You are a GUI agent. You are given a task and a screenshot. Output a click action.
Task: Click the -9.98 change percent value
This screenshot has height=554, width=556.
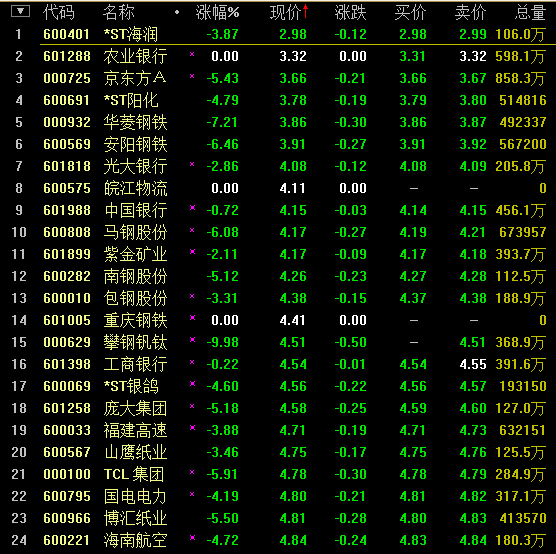click(x=223, y=342)
